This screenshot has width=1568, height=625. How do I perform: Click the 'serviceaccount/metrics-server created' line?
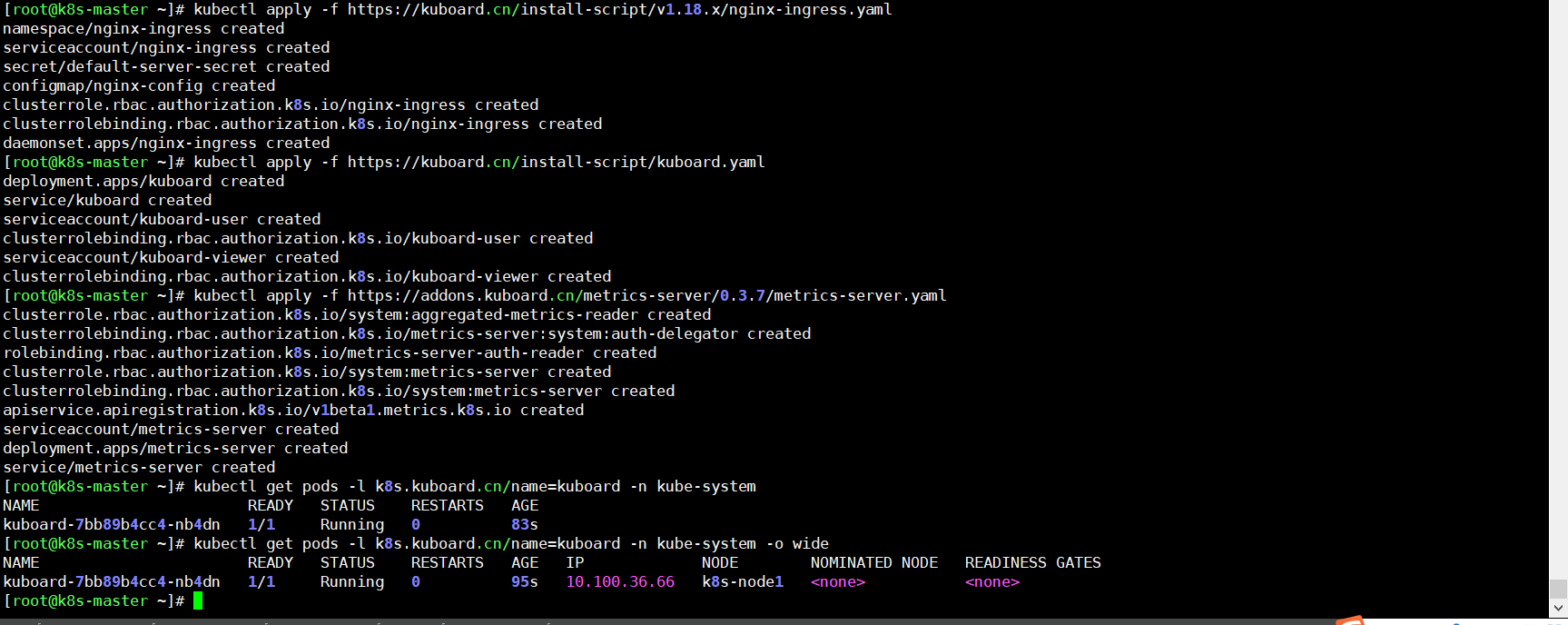(x=171, y=430)
